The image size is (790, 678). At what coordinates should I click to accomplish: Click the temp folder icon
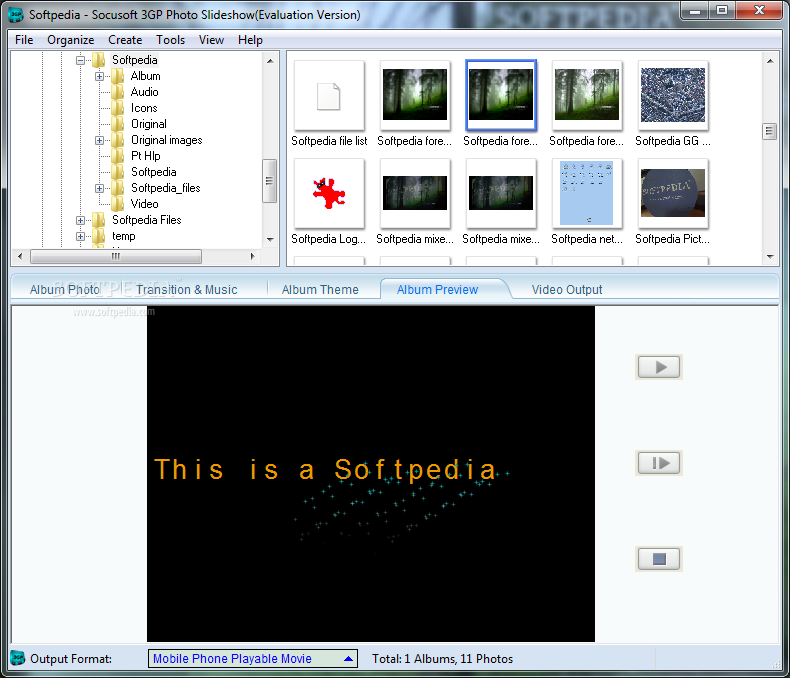point(99,236)
